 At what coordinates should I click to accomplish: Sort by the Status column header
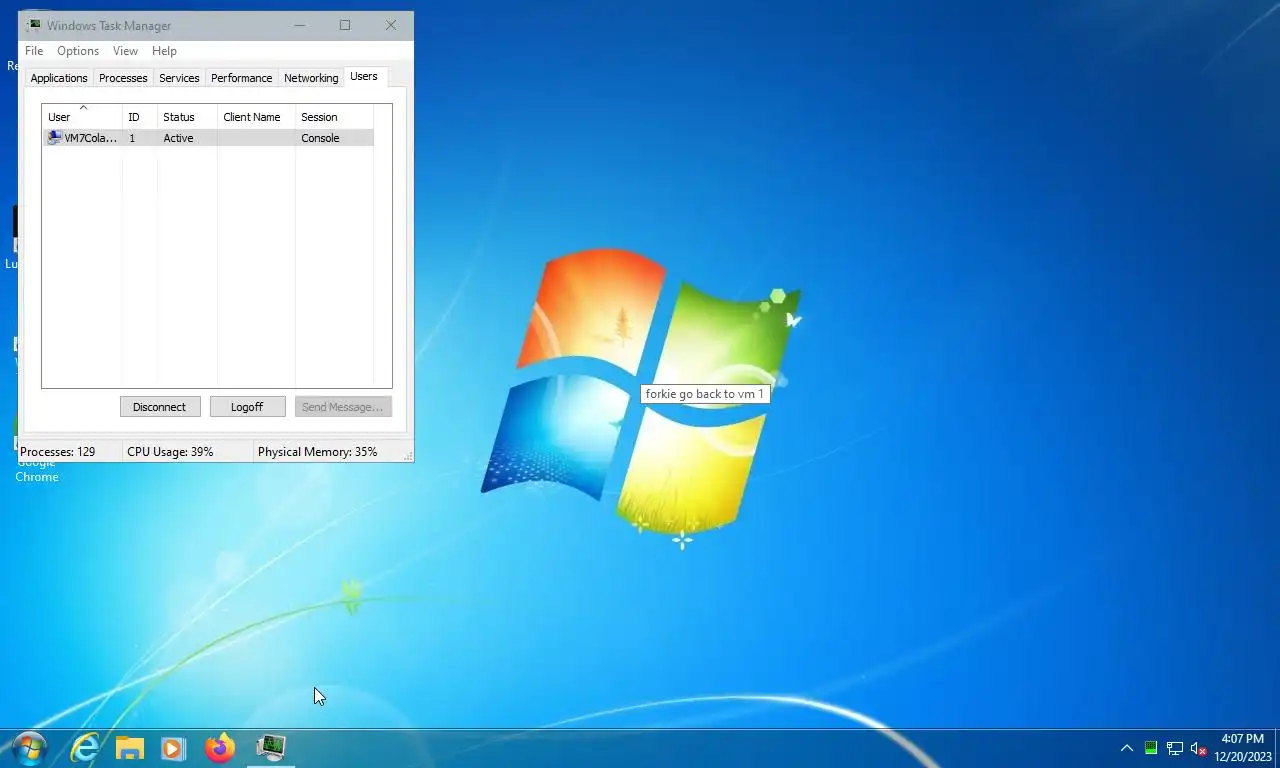pos(188,117)
